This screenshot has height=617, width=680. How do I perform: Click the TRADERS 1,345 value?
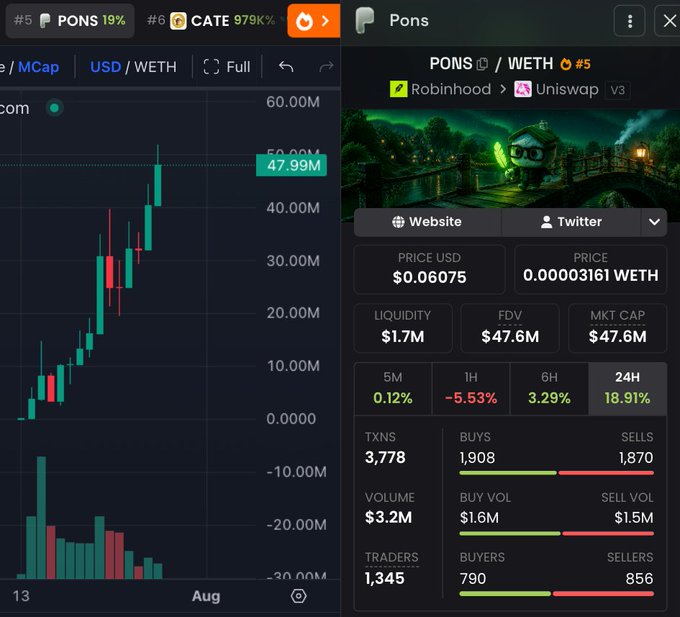(385, 578)
